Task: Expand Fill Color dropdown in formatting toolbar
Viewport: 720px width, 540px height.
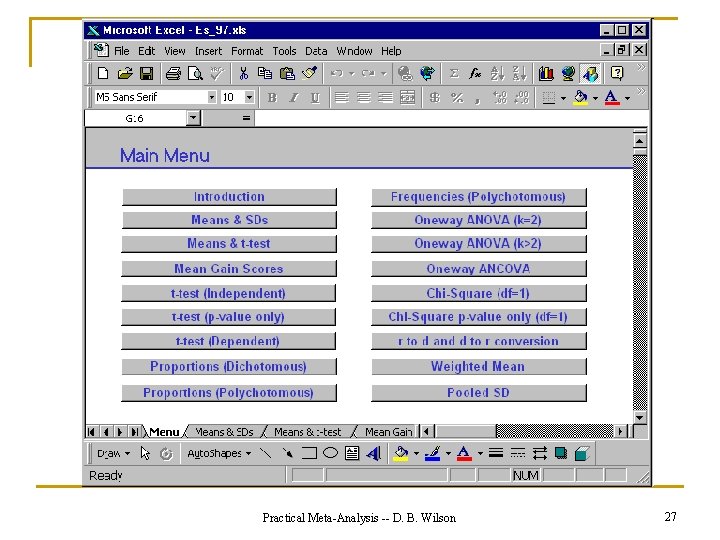Action: coord(596,98)
